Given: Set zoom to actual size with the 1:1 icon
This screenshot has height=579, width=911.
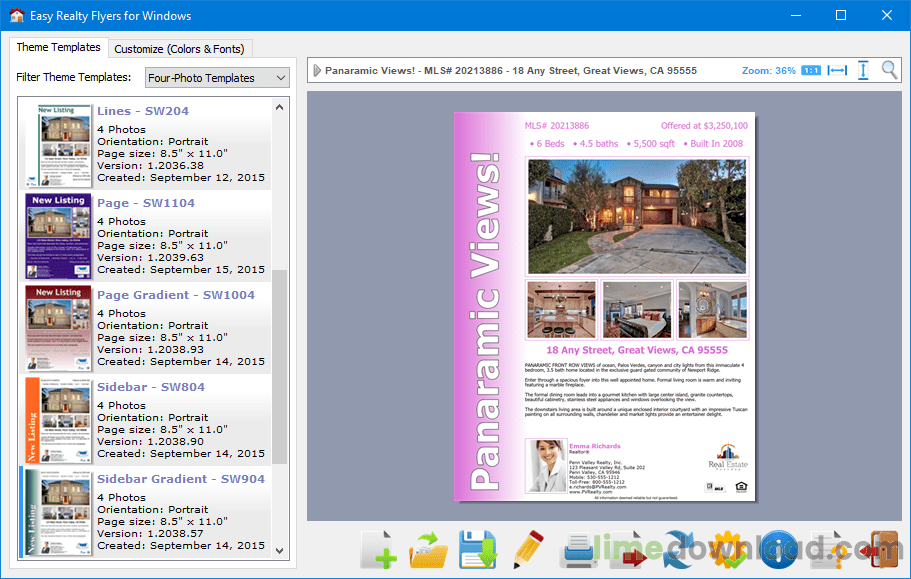Looking at the screenshot, I should [811, 70].
